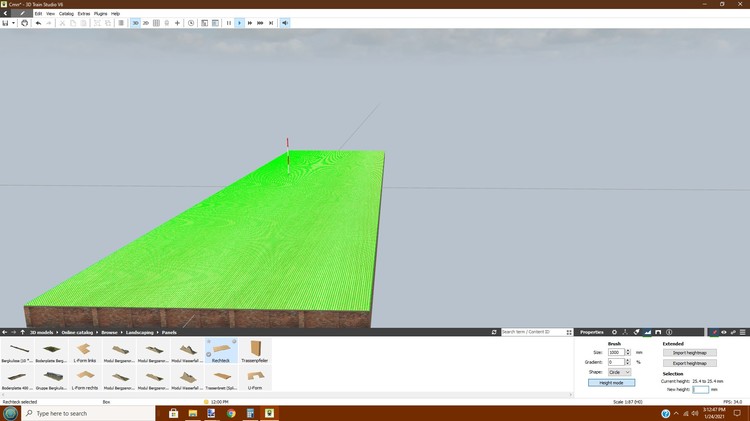Click the catalog back navigation arrow
Viewport: 750px width, 421px height.
[x=5, y=332]
